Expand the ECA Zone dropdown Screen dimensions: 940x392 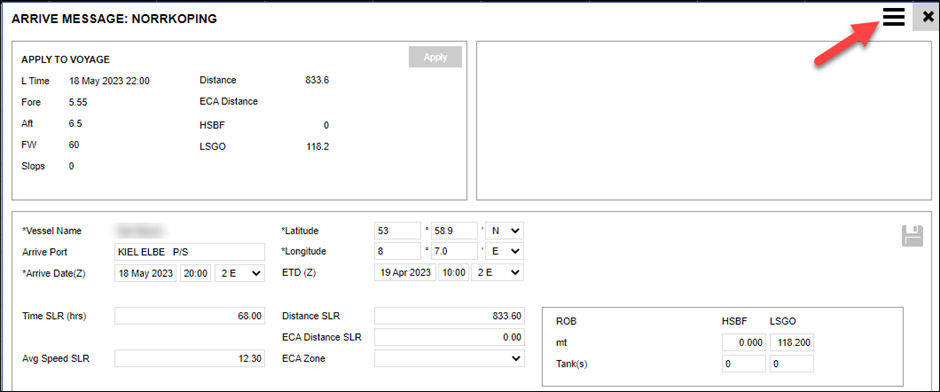point(449,358)
